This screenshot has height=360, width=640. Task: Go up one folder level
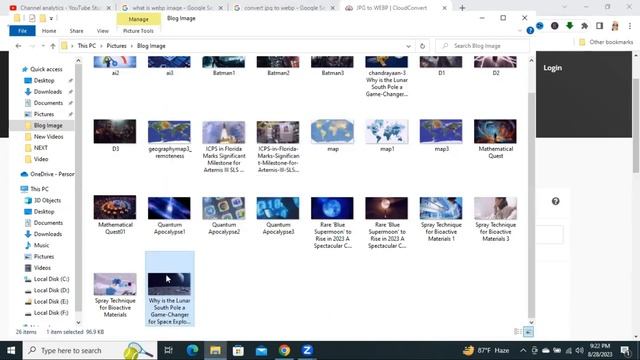(53, 46)
